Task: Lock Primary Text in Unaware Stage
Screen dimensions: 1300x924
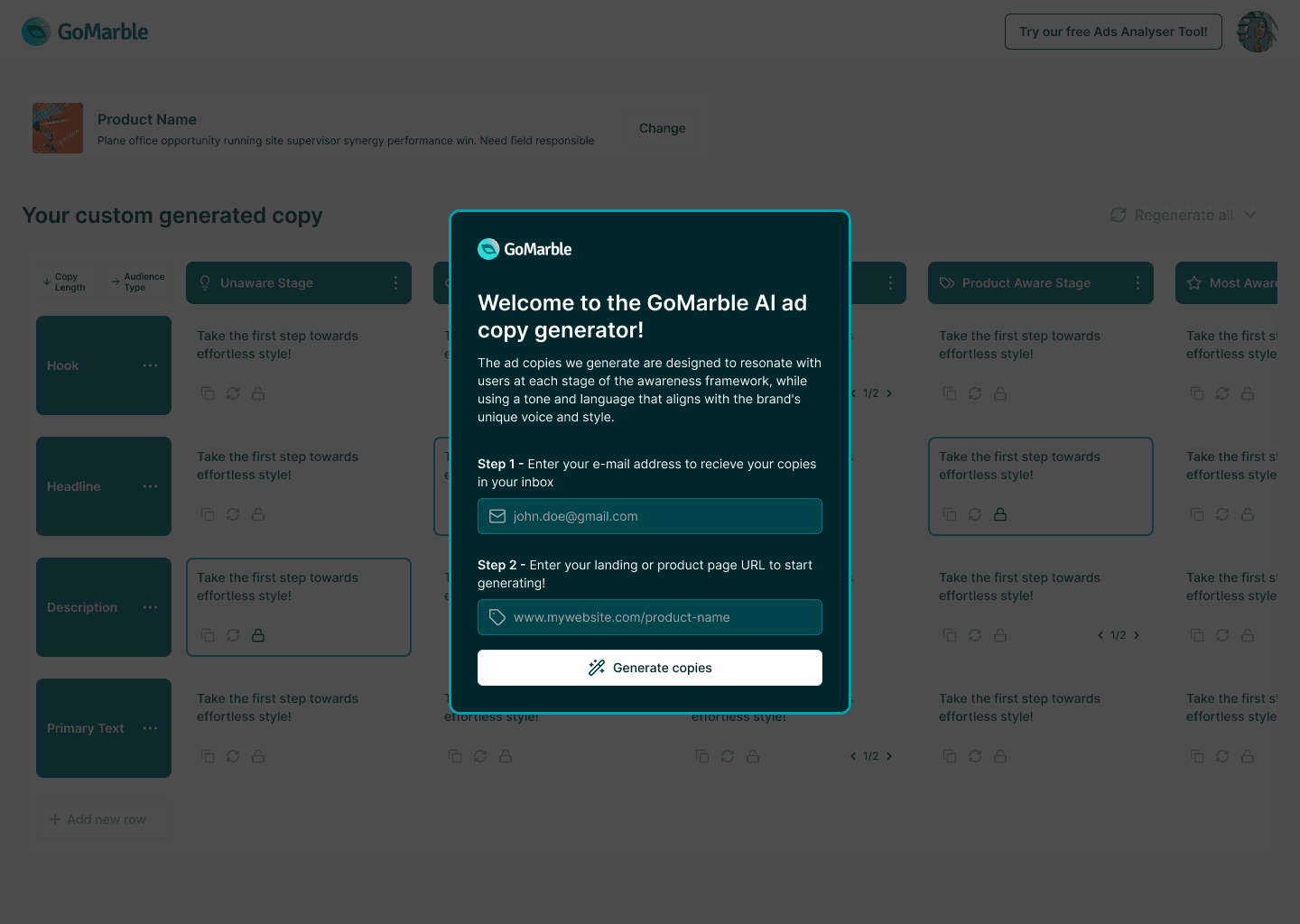Action: 258,756
